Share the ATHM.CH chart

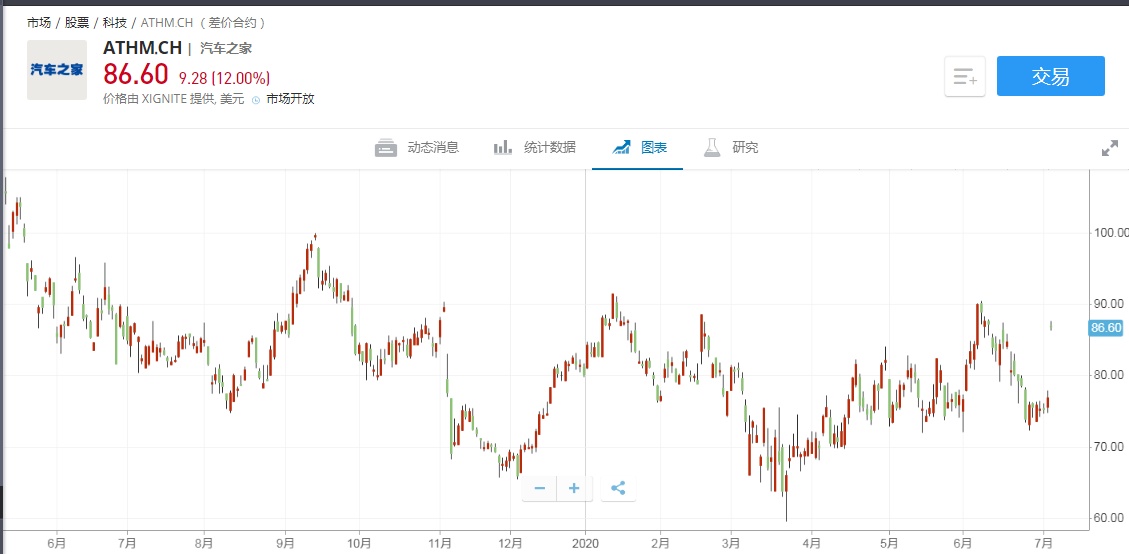[x=618, y=488]
